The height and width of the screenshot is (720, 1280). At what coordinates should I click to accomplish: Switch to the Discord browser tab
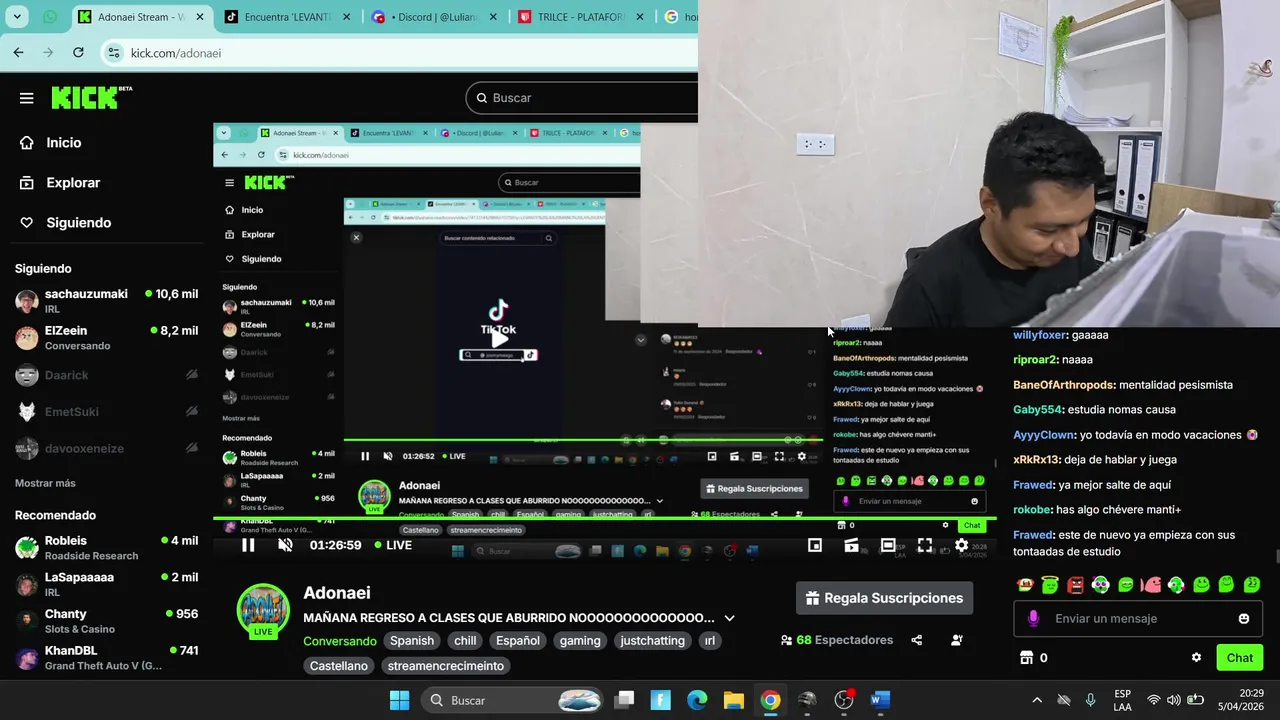point(434,17)
